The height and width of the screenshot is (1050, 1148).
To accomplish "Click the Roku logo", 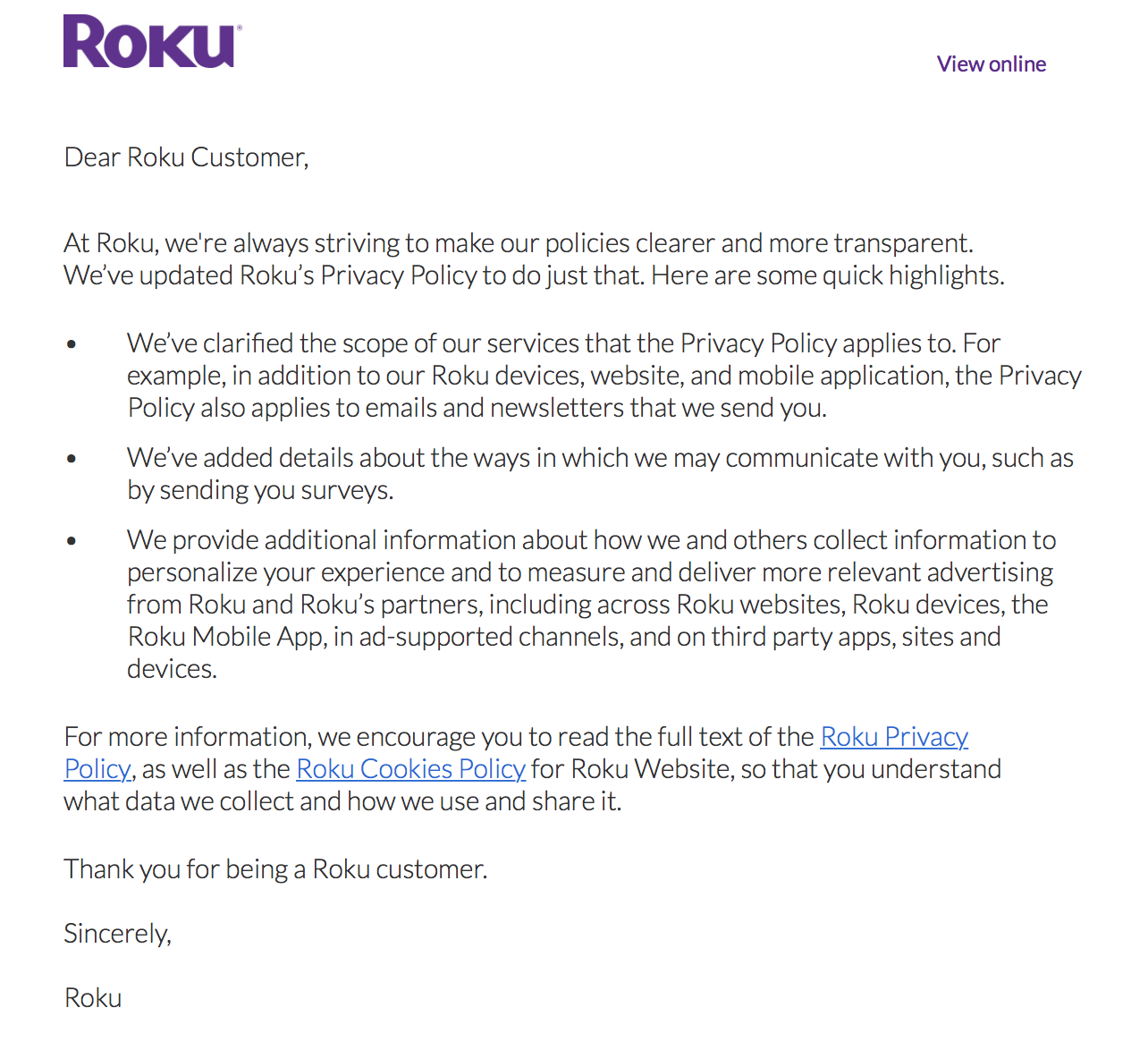I will [152, 42].
